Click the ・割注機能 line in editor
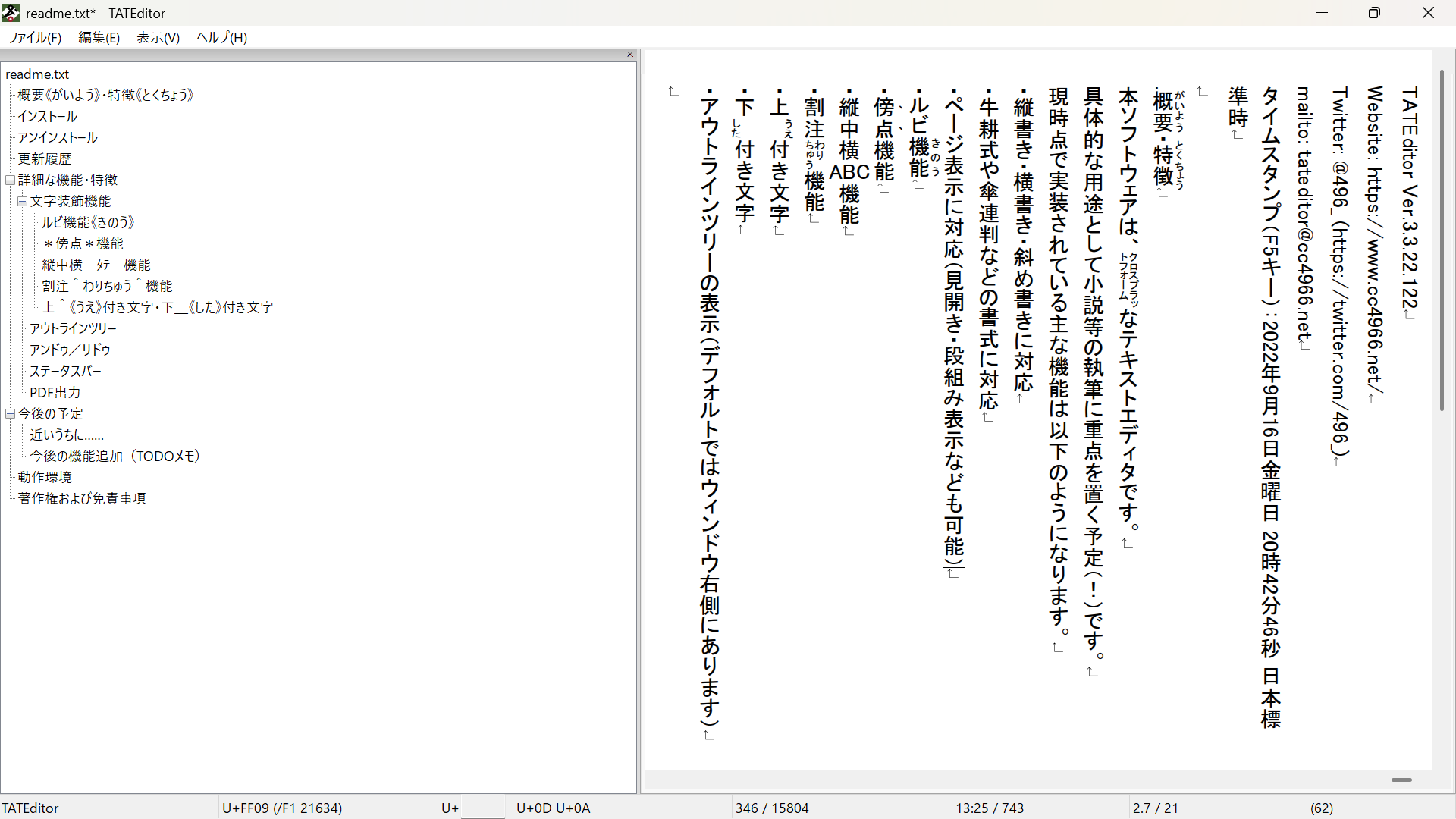The width and height of the screenshot is (1456, 819). [x=814, y=151]
